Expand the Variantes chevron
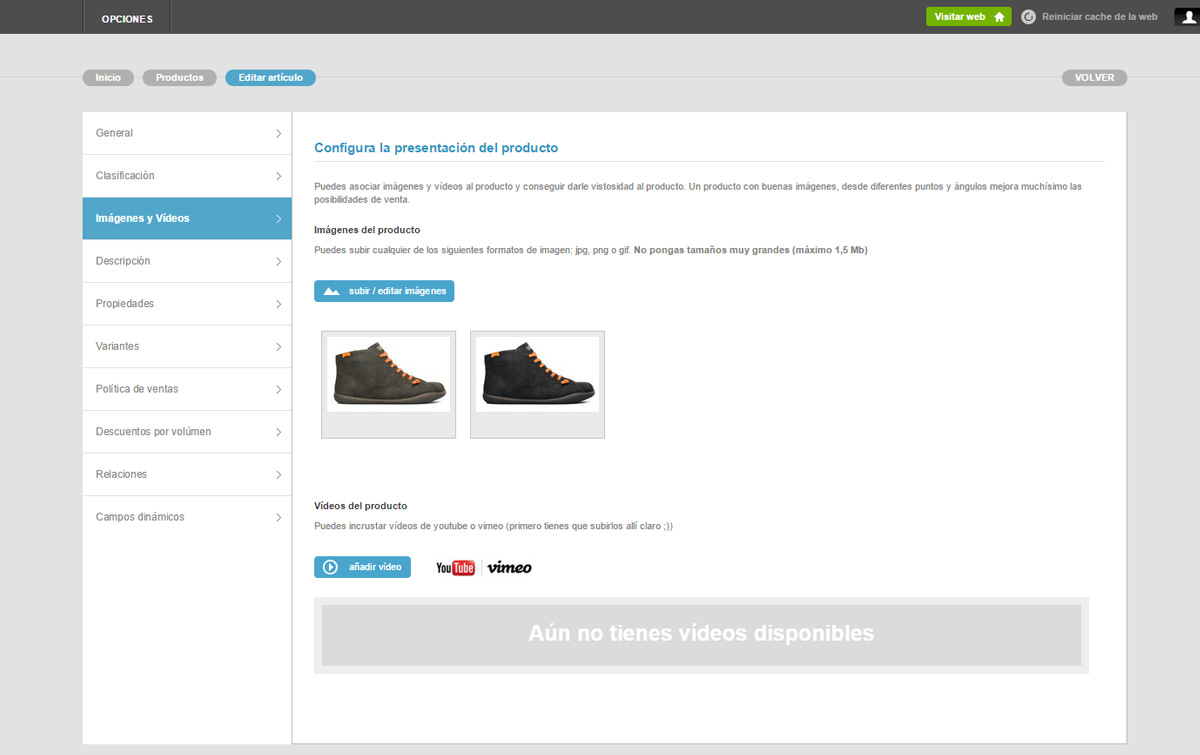1200x755 pixels. click(278, 347)
